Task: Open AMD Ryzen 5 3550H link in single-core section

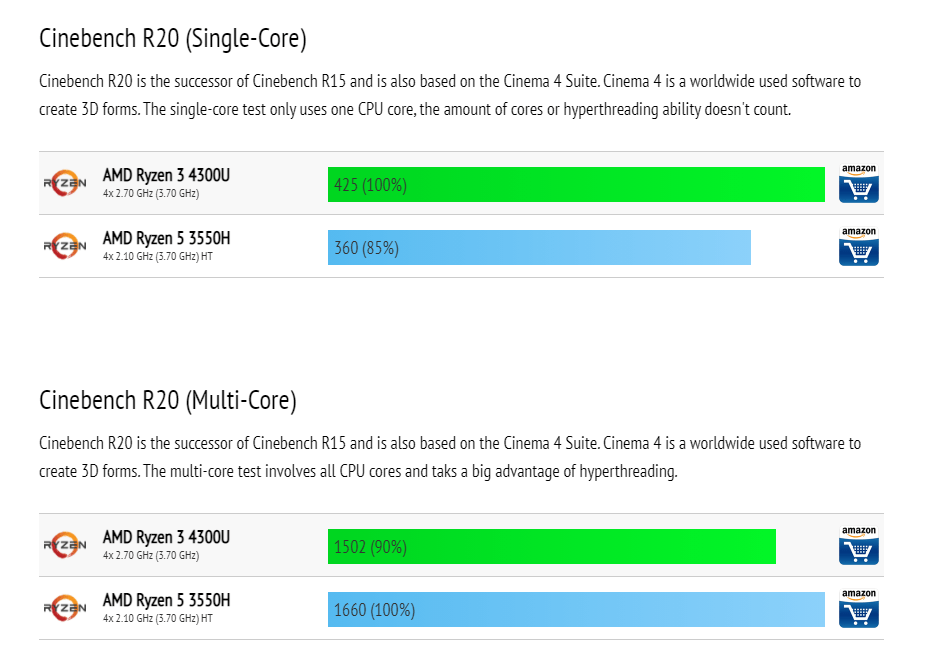Action: pos(166,238)
